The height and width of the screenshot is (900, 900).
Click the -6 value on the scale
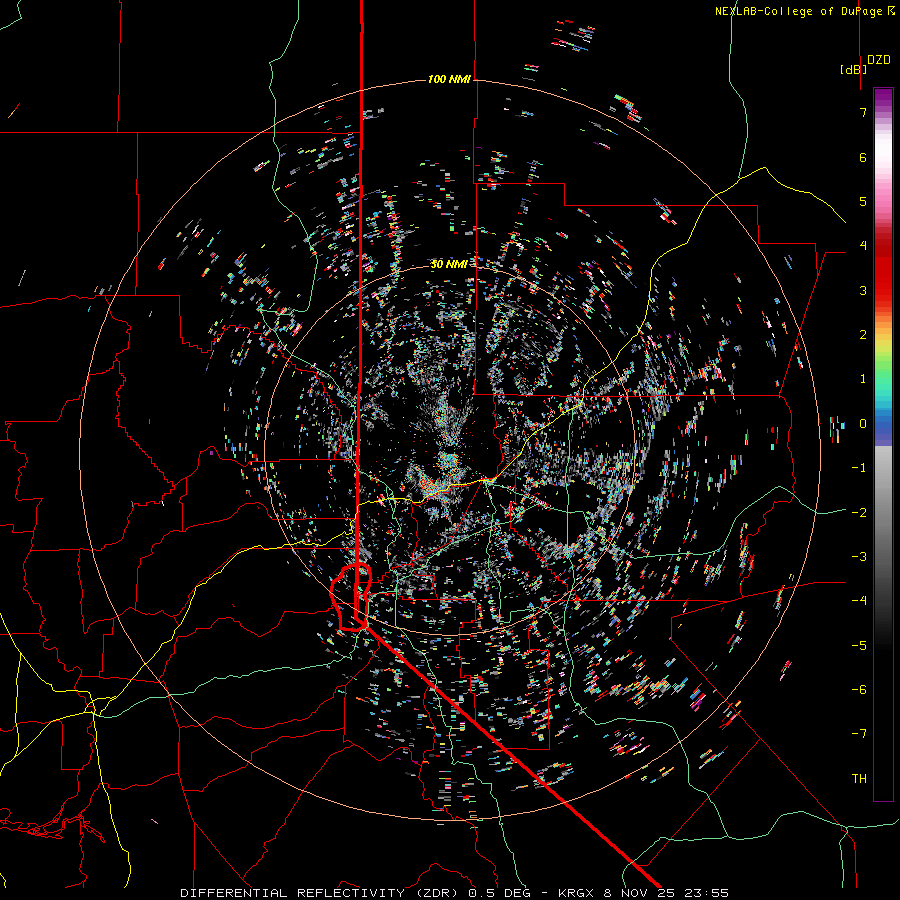859,690
